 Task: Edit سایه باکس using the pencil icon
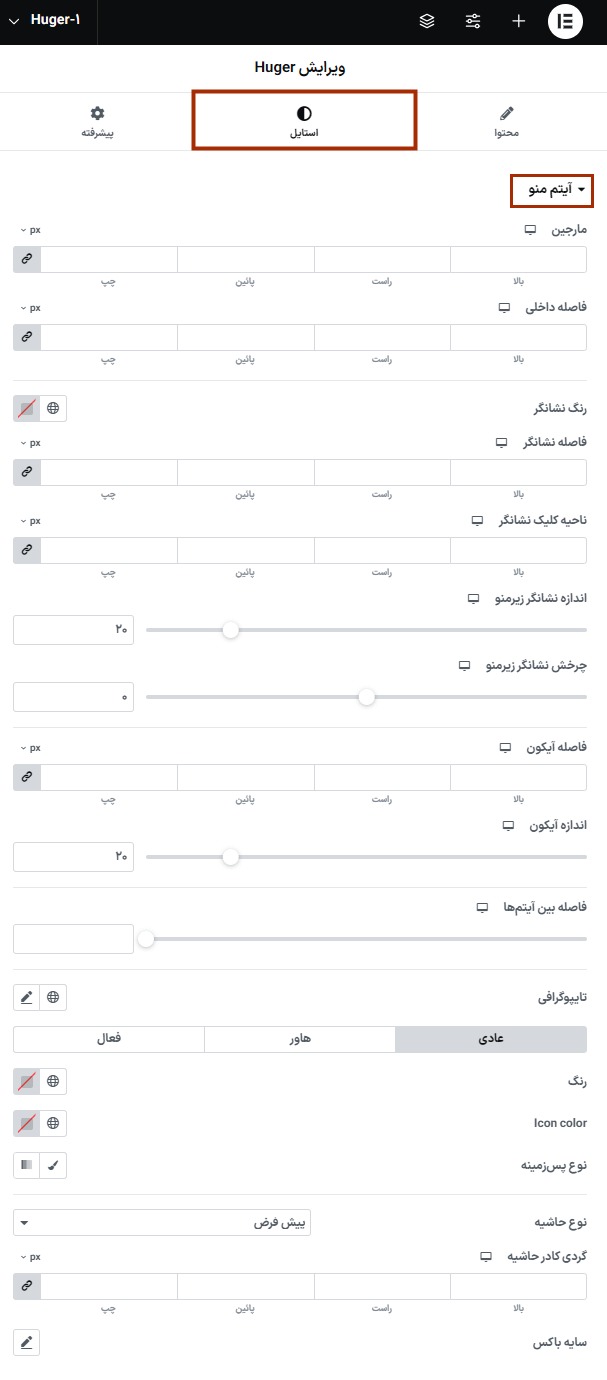click(26, 1343)
